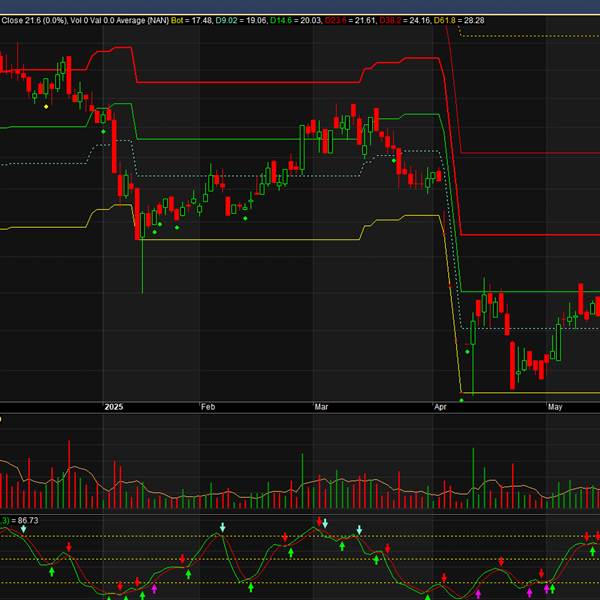The height and width of the screenshot is (600, 600).
Task: Click the 'Vol 0 Val 0.0 Average (NAN)' readout
Action: click(119, 20)
